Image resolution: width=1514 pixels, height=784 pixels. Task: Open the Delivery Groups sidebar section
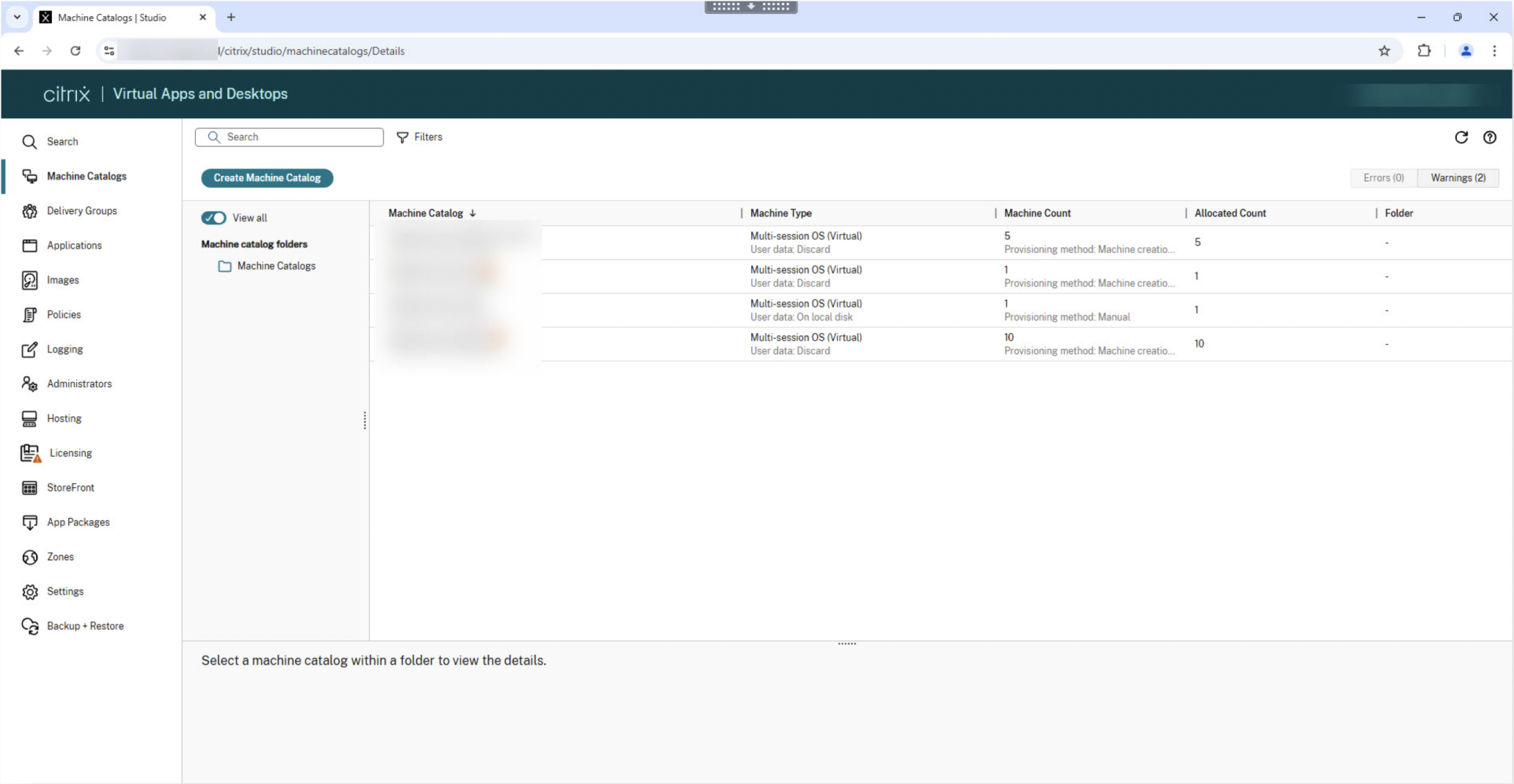81,211
